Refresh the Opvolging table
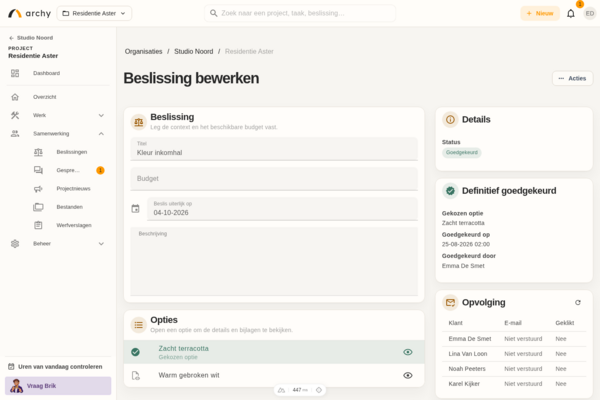600x400 pixels. (x=578, y=302)
